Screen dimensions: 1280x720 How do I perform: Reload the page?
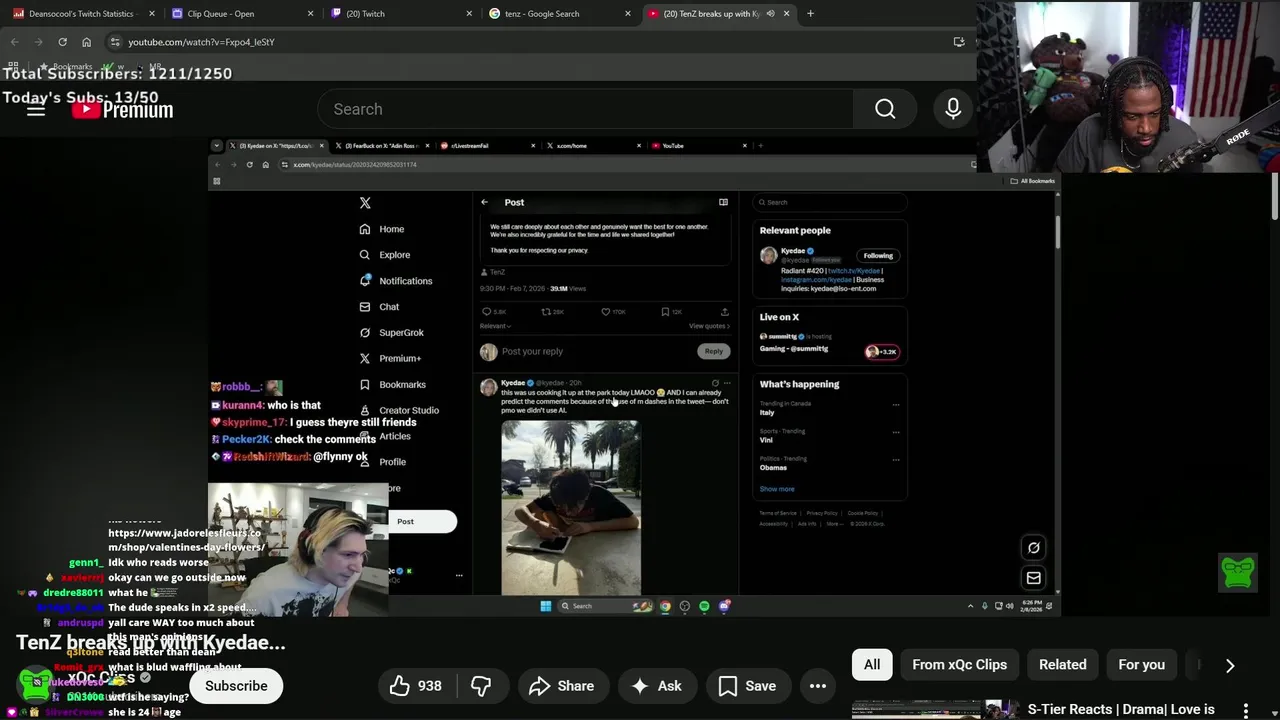click(x=62, y=42)
